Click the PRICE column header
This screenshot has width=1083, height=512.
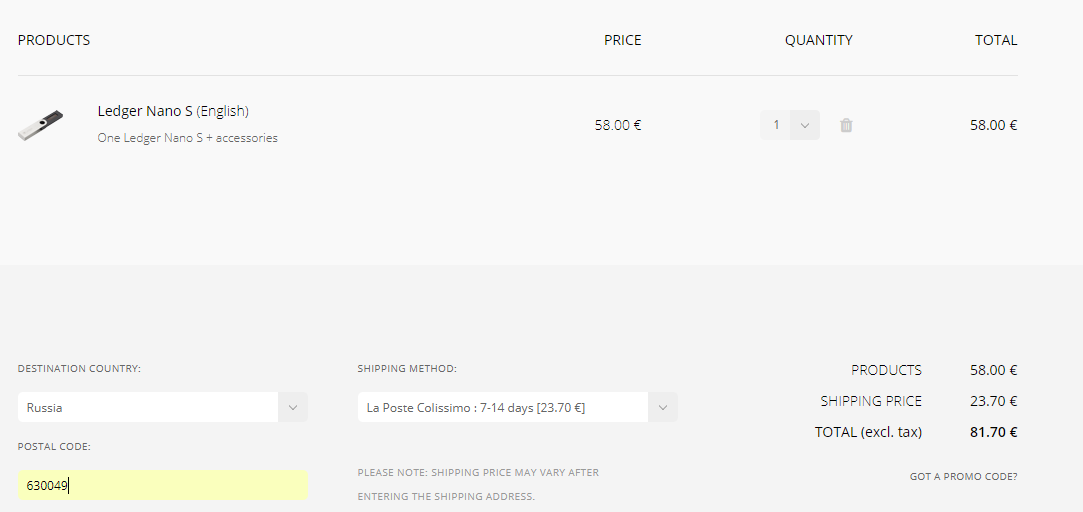pyautogui.click(x=622, y=40)
